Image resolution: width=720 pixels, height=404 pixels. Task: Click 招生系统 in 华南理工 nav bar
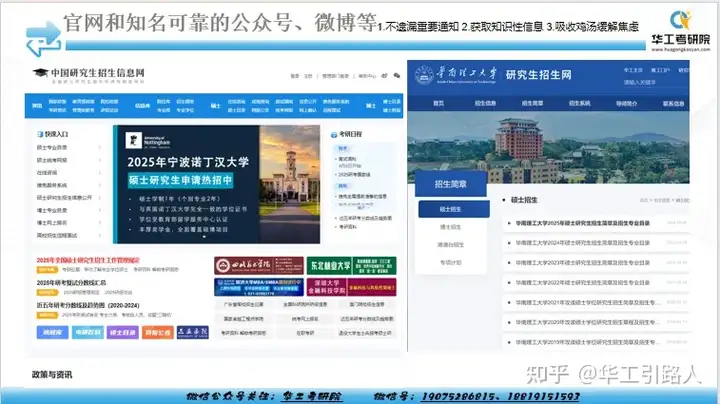click(x=579, y=104)
